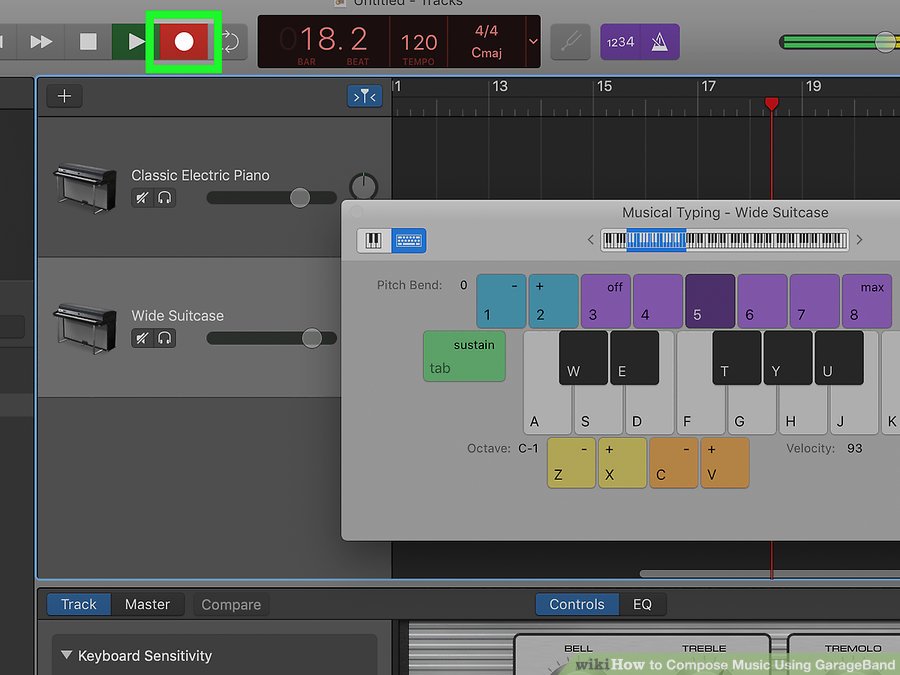900x675 pixels.
Task: Turn modulation off with key 3
Action: point(606,301)
